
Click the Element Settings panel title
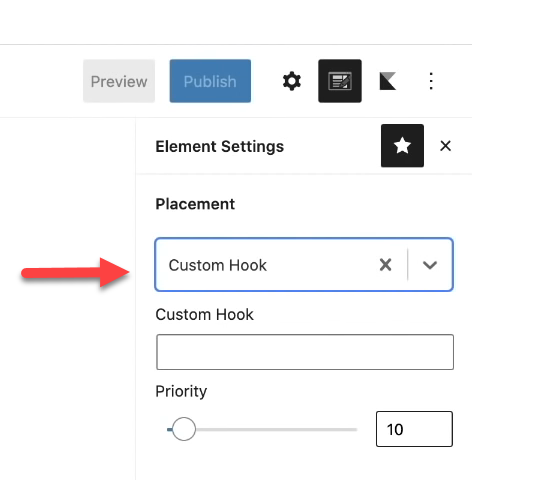220,146
